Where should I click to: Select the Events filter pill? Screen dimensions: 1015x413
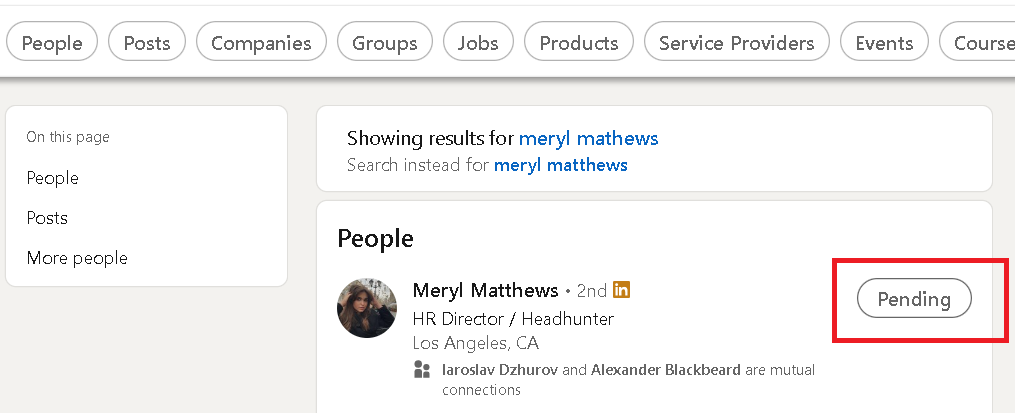tap(884, 43)
